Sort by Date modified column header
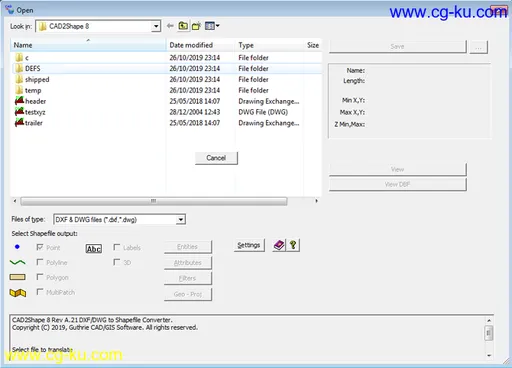 tap(200, 45)
